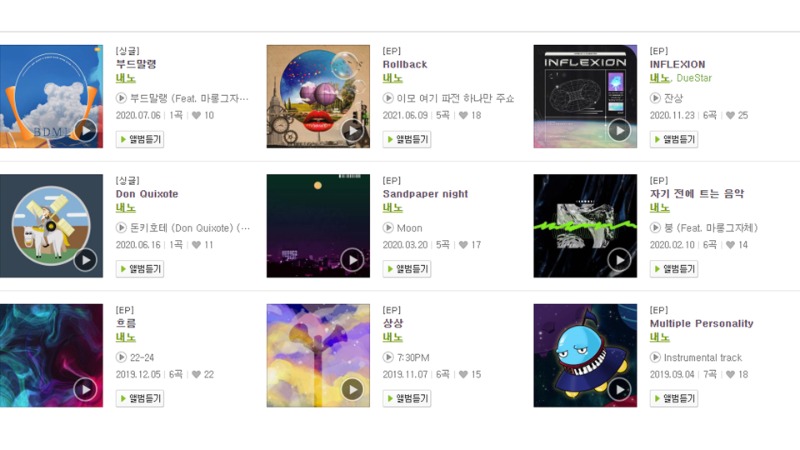Click small play icon beside 7:30PM track

(388, 357)
